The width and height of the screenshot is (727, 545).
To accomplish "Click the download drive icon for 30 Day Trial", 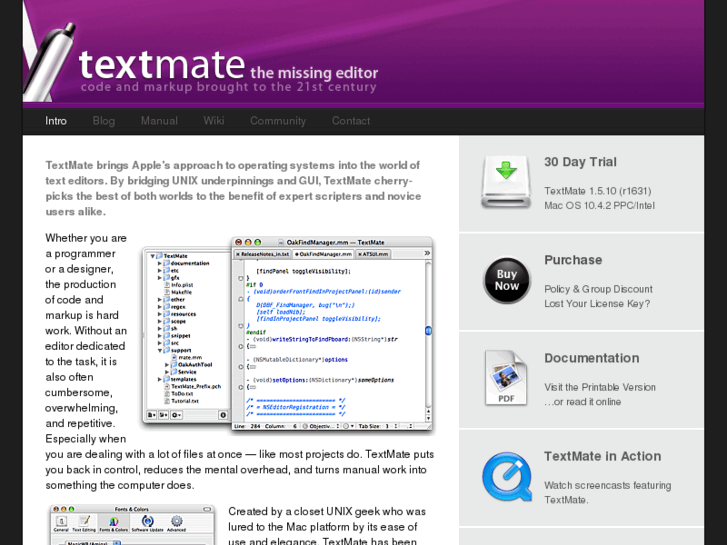I will click(506, 183).
